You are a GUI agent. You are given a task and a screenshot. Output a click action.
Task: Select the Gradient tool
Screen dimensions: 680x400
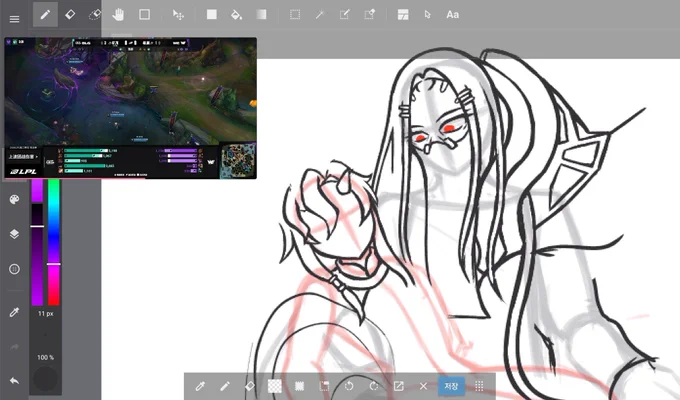pyautogui.click(x=261, y=15)
